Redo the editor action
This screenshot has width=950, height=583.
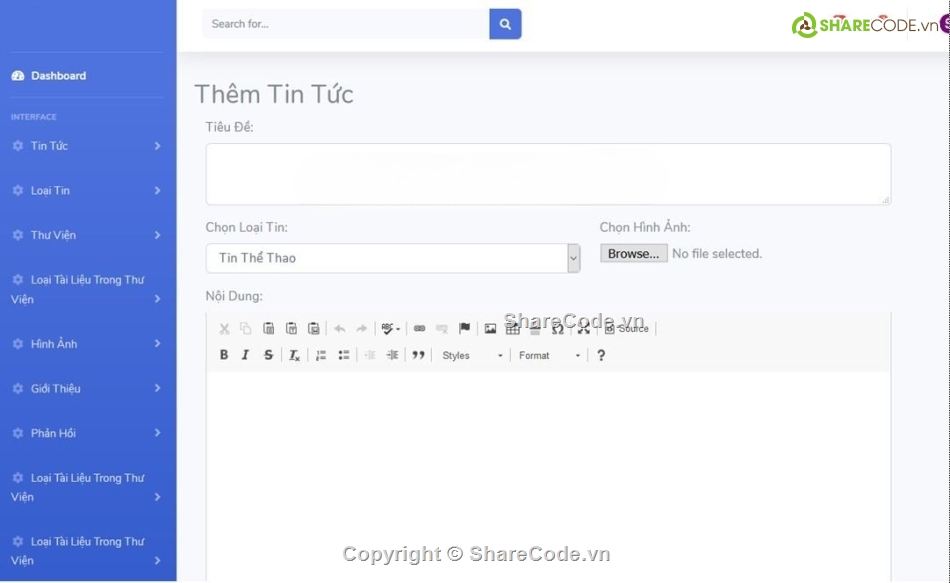click(x=362, y=328)
